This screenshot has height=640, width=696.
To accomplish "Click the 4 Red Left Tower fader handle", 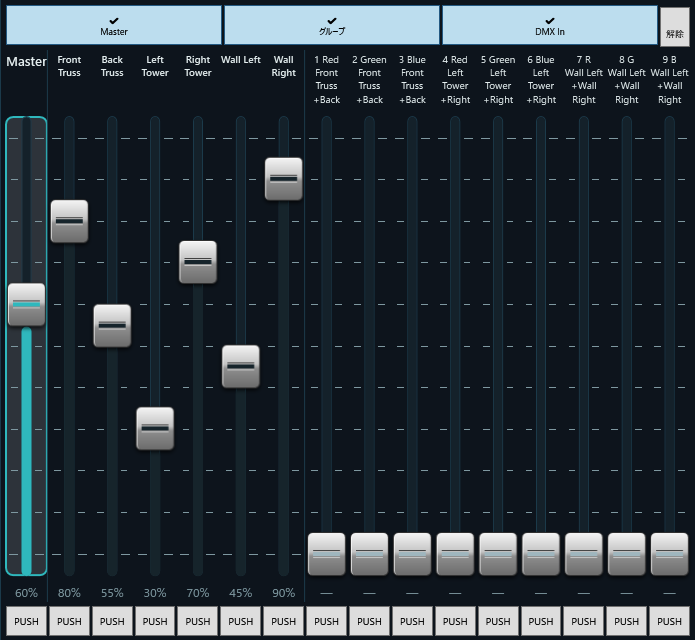I will click(455, 554).
